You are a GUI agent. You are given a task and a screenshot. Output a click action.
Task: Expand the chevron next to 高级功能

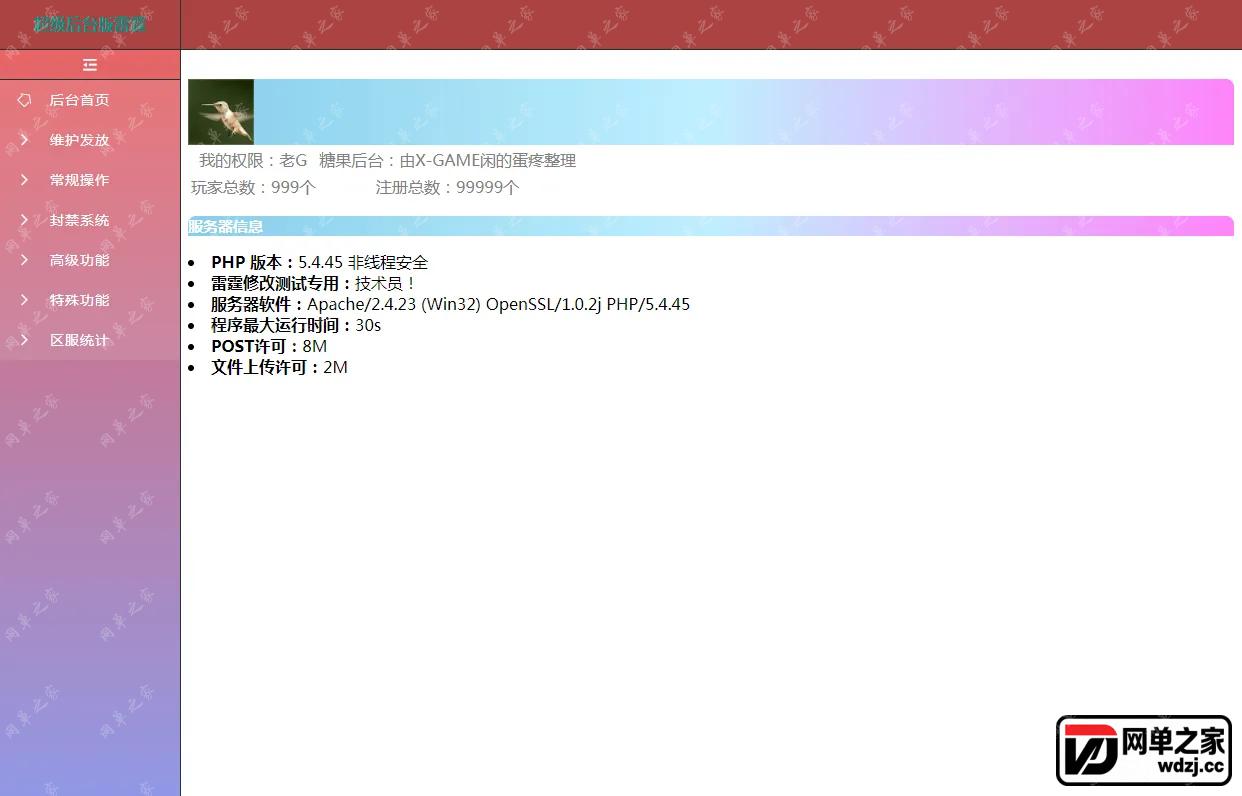tap(25, 260)
